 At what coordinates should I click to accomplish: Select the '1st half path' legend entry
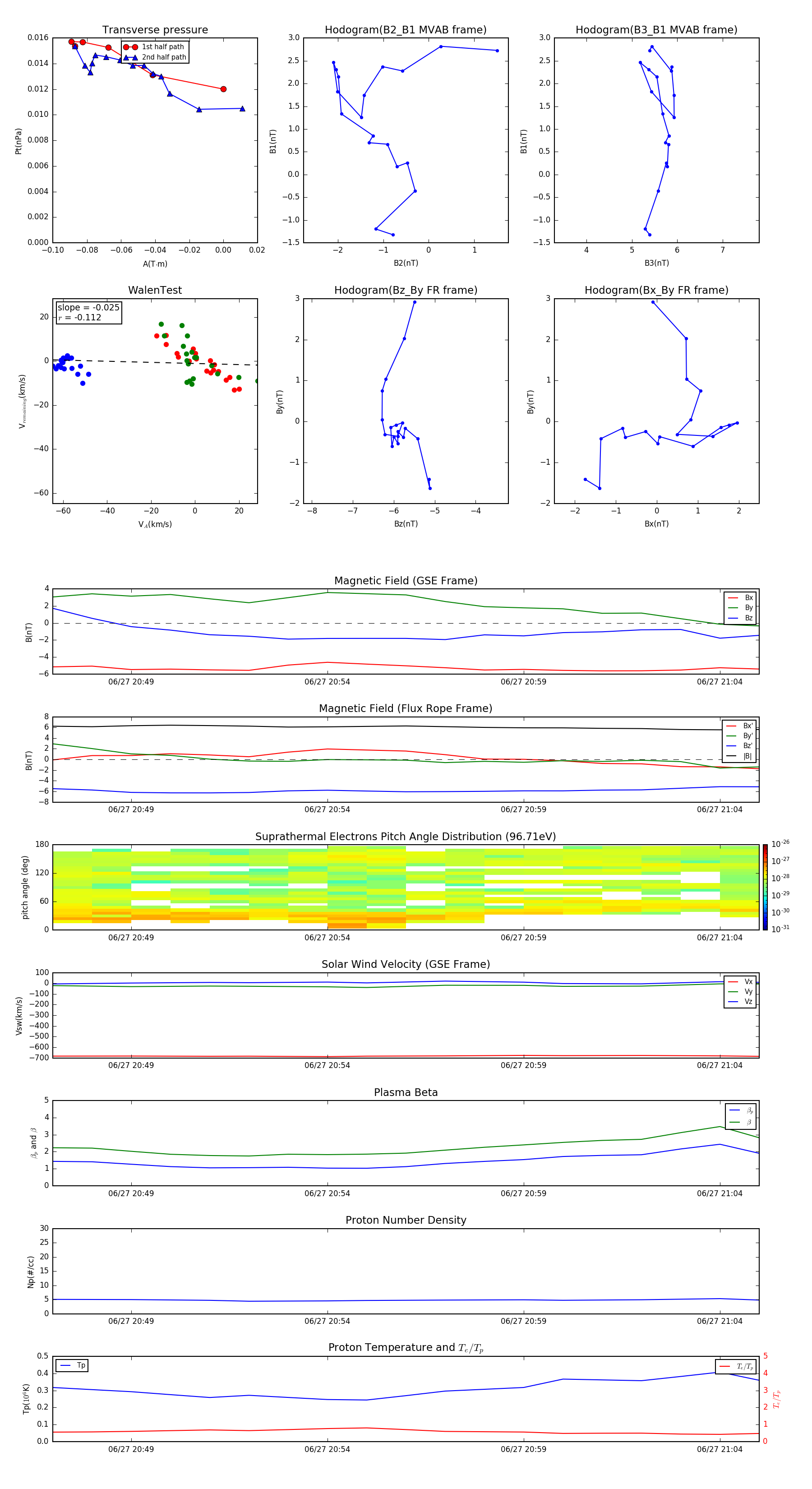point(154,47)
